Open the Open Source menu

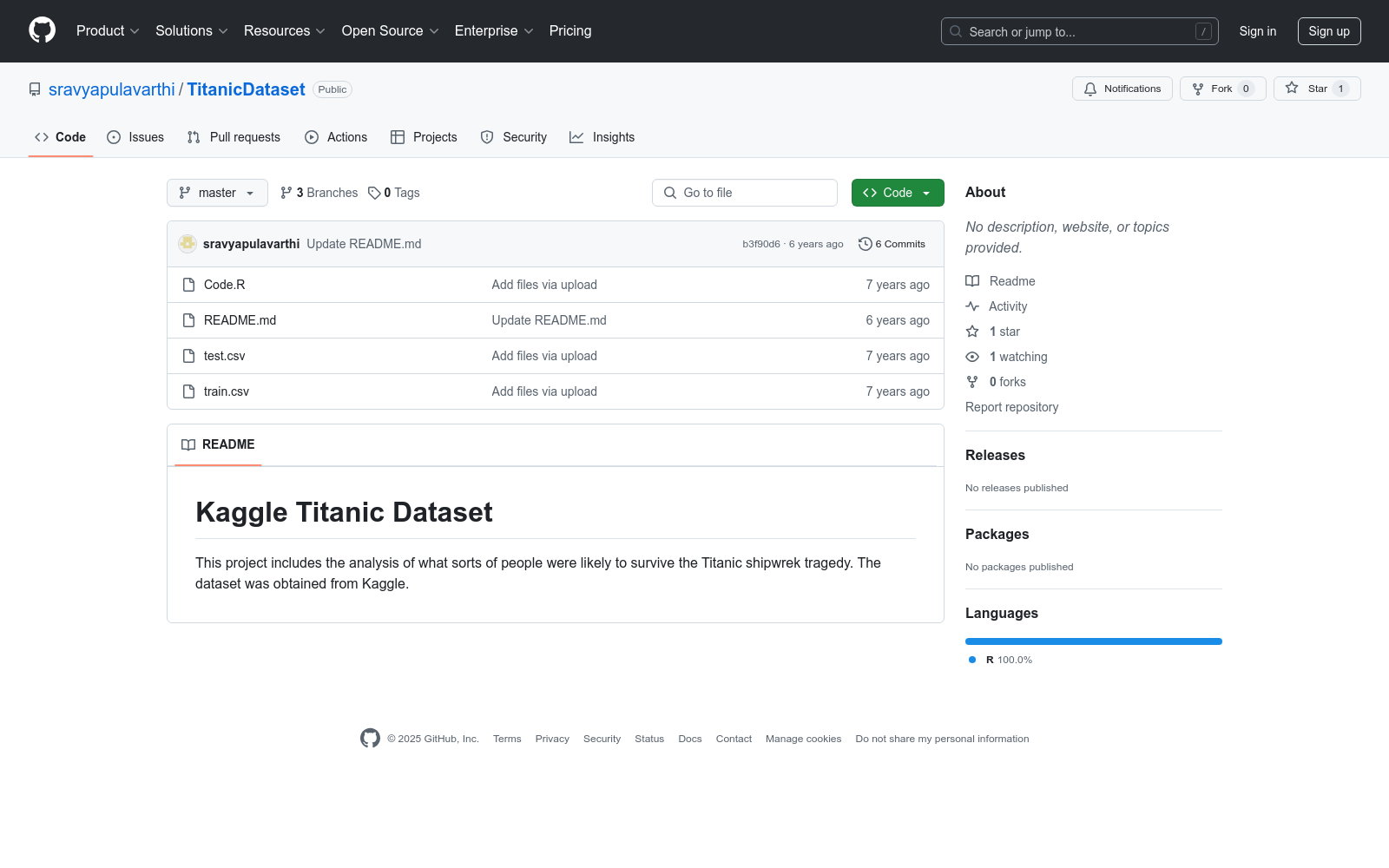click(391, 31)
